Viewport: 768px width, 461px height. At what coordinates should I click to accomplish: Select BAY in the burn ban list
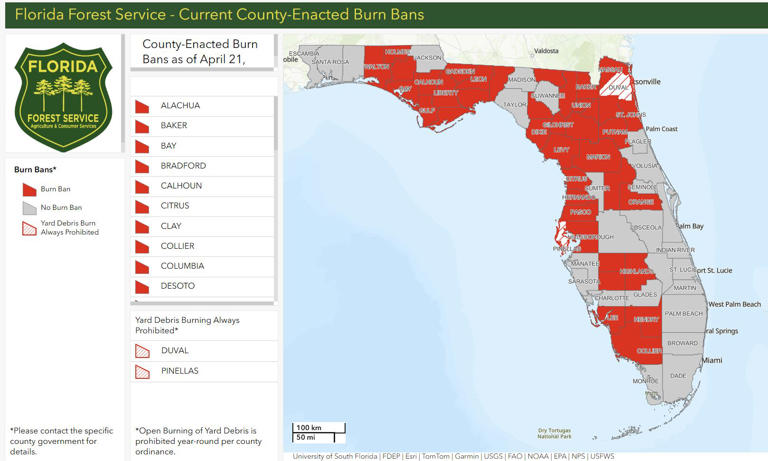(x=202, y=146)
